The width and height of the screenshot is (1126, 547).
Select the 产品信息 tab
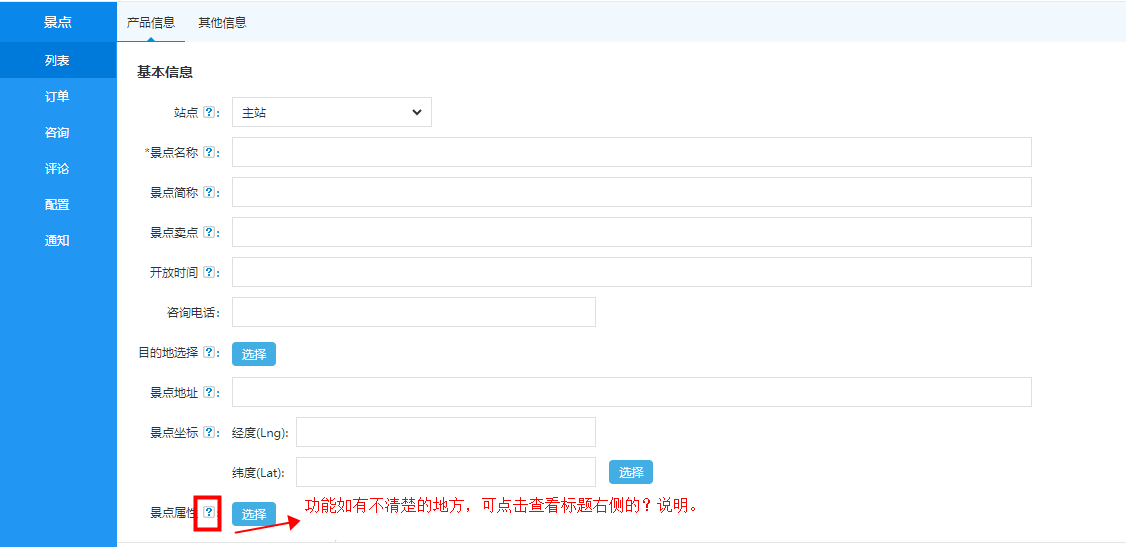tap(151, 22)
